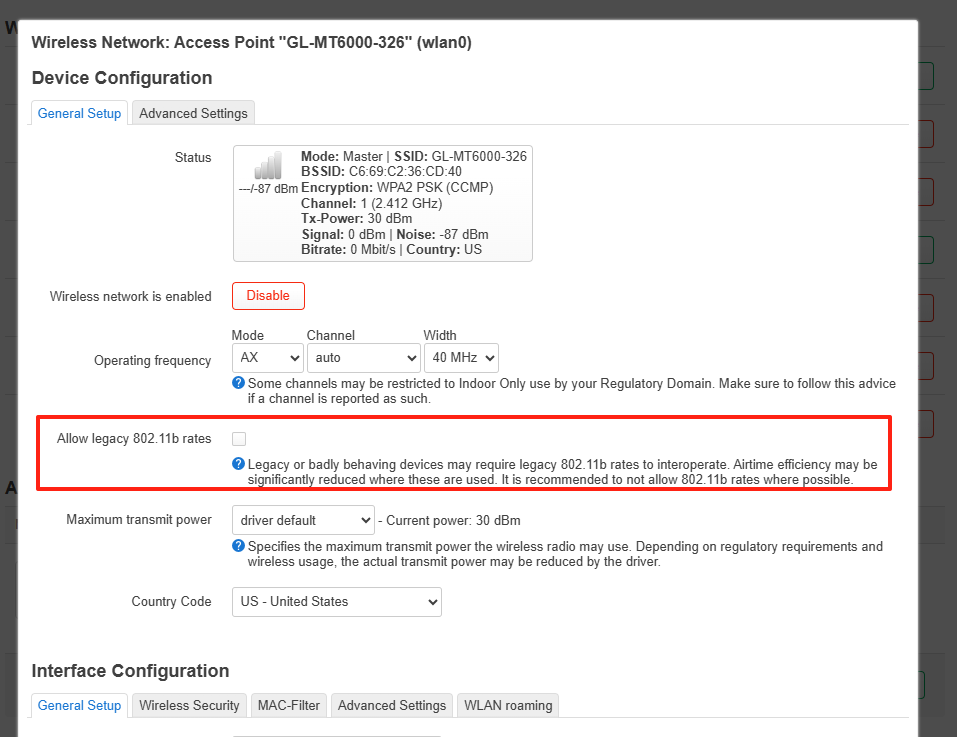The image size is (957, 737).
Task: Open the Mode dropdown showing AX
Action: coord(267,357)
